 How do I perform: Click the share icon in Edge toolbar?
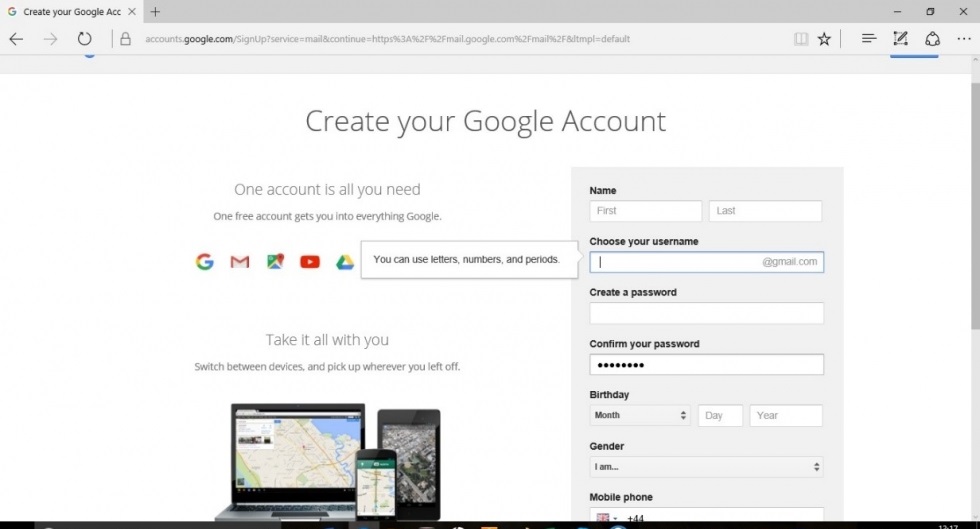[932, 39]
